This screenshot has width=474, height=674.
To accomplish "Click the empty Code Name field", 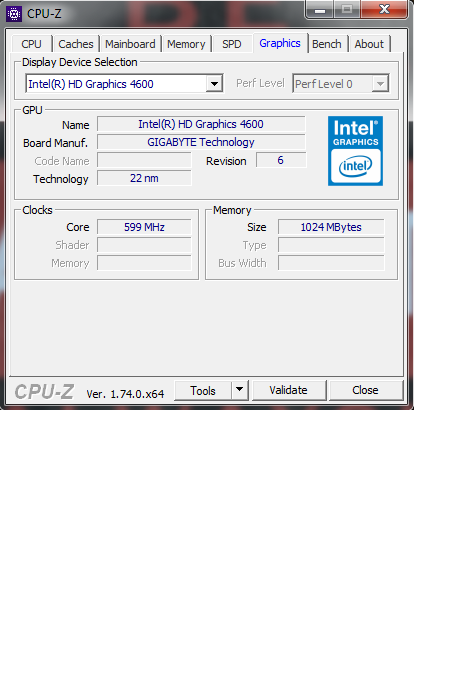I will (x=144, y=160).
